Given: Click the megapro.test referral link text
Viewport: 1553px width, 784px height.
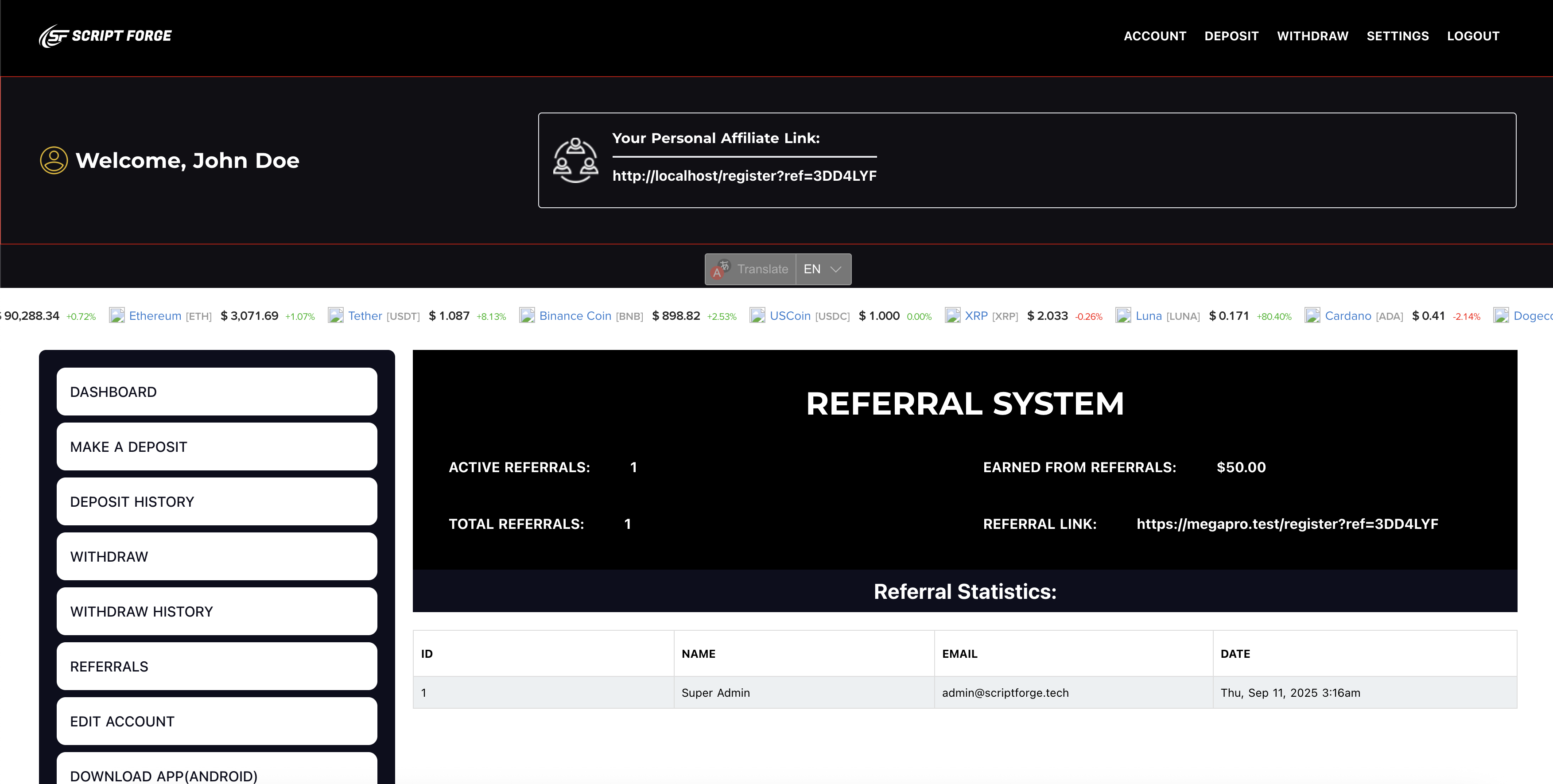Looking at the screenshot, I should point(1287,524).
